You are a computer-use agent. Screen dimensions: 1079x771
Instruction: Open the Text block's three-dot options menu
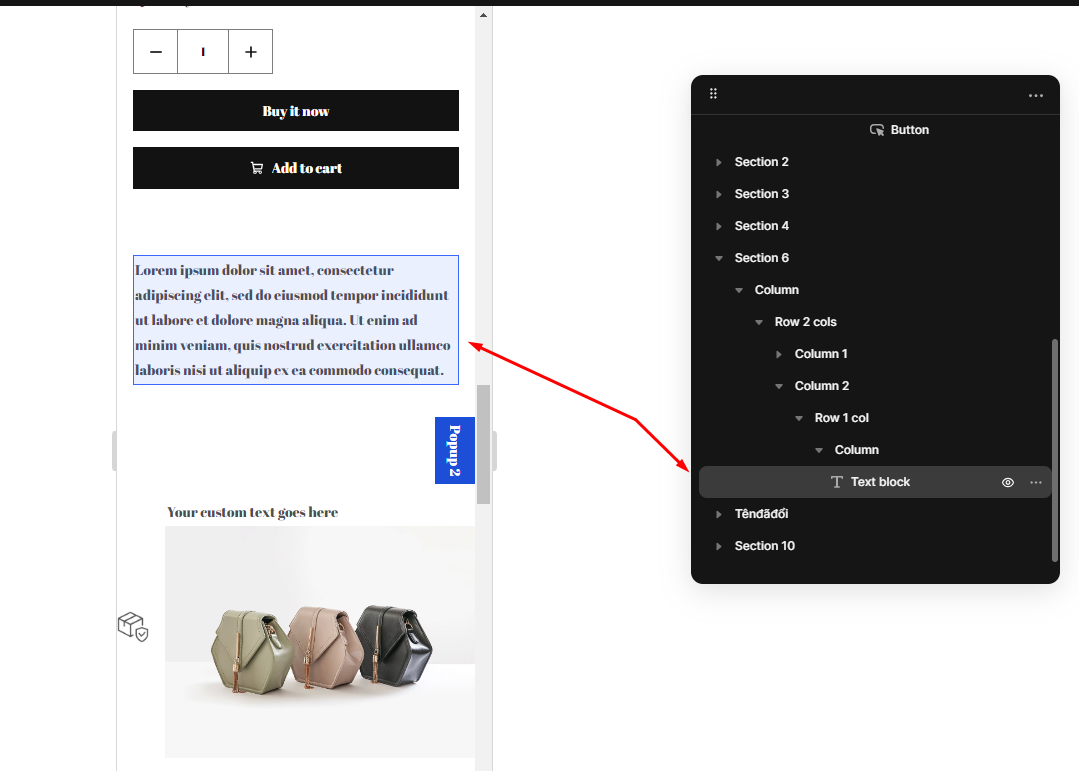tap(1036, 482)
